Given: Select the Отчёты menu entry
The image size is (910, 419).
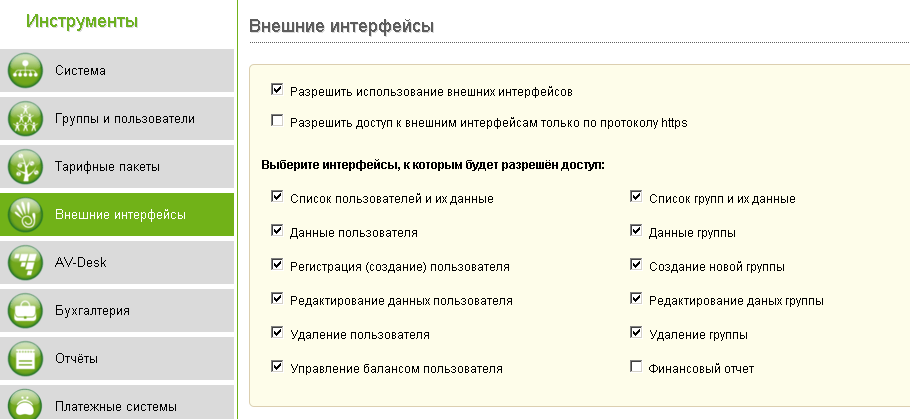Looking at the screenshot, I should 117,359.
